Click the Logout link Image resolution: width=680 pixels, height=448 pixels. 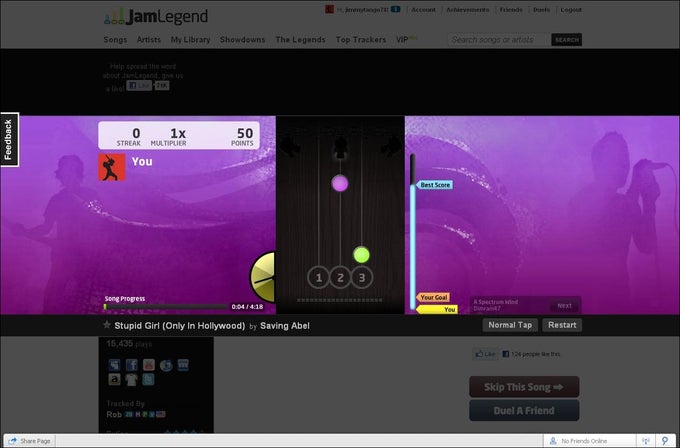571,10
